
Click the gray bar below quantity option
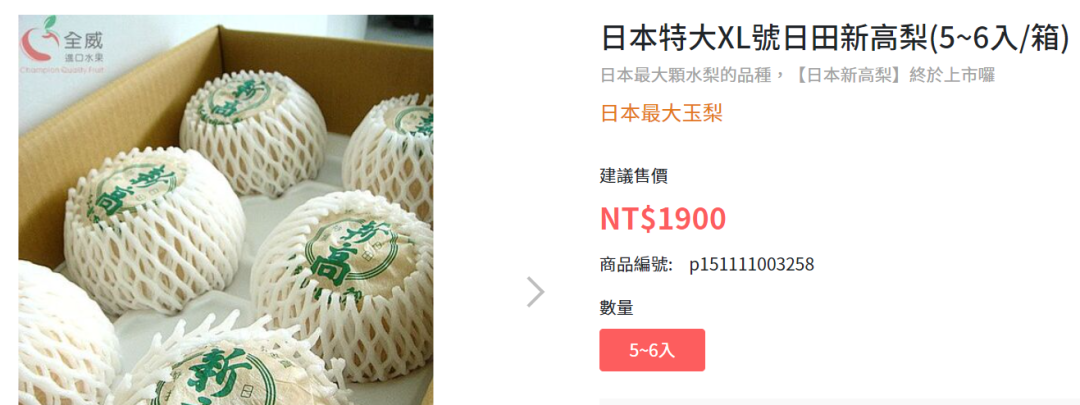(840, 402)
